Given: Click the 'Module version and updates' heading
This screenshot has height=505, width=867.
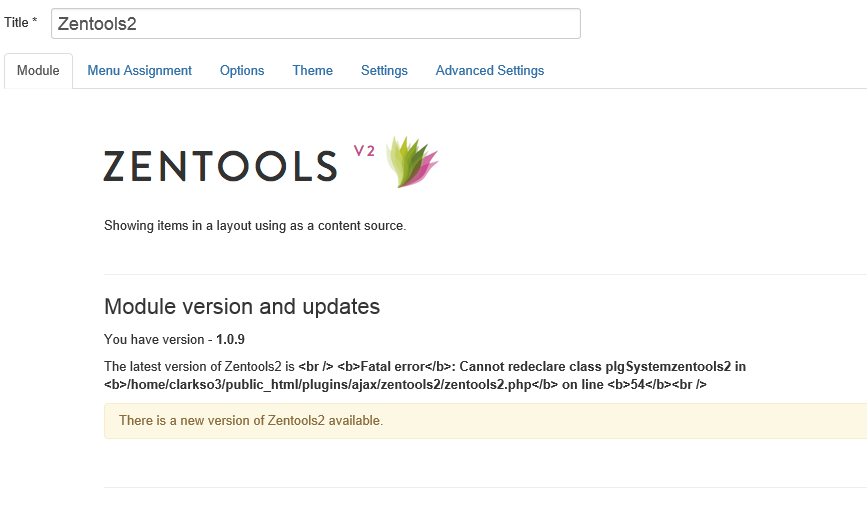Looking at the screenshot, I should pyautogui.click(x=242, y=306).
